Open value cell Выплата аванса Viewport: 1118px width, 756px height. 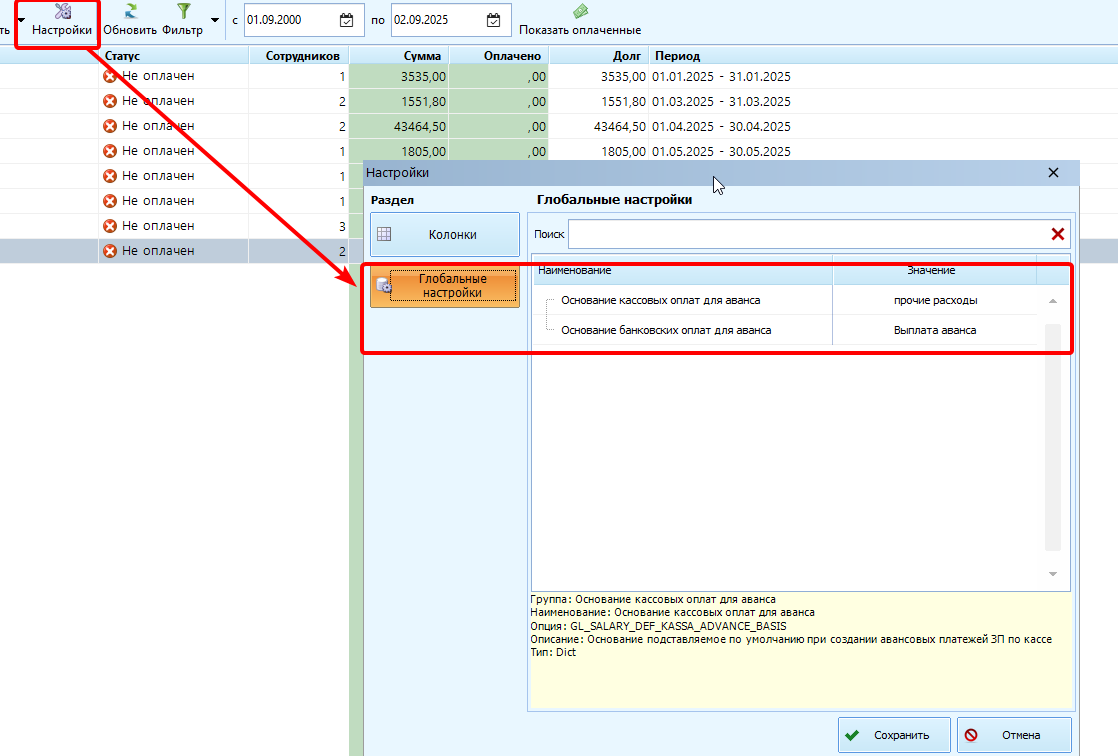tap(935, 330)
